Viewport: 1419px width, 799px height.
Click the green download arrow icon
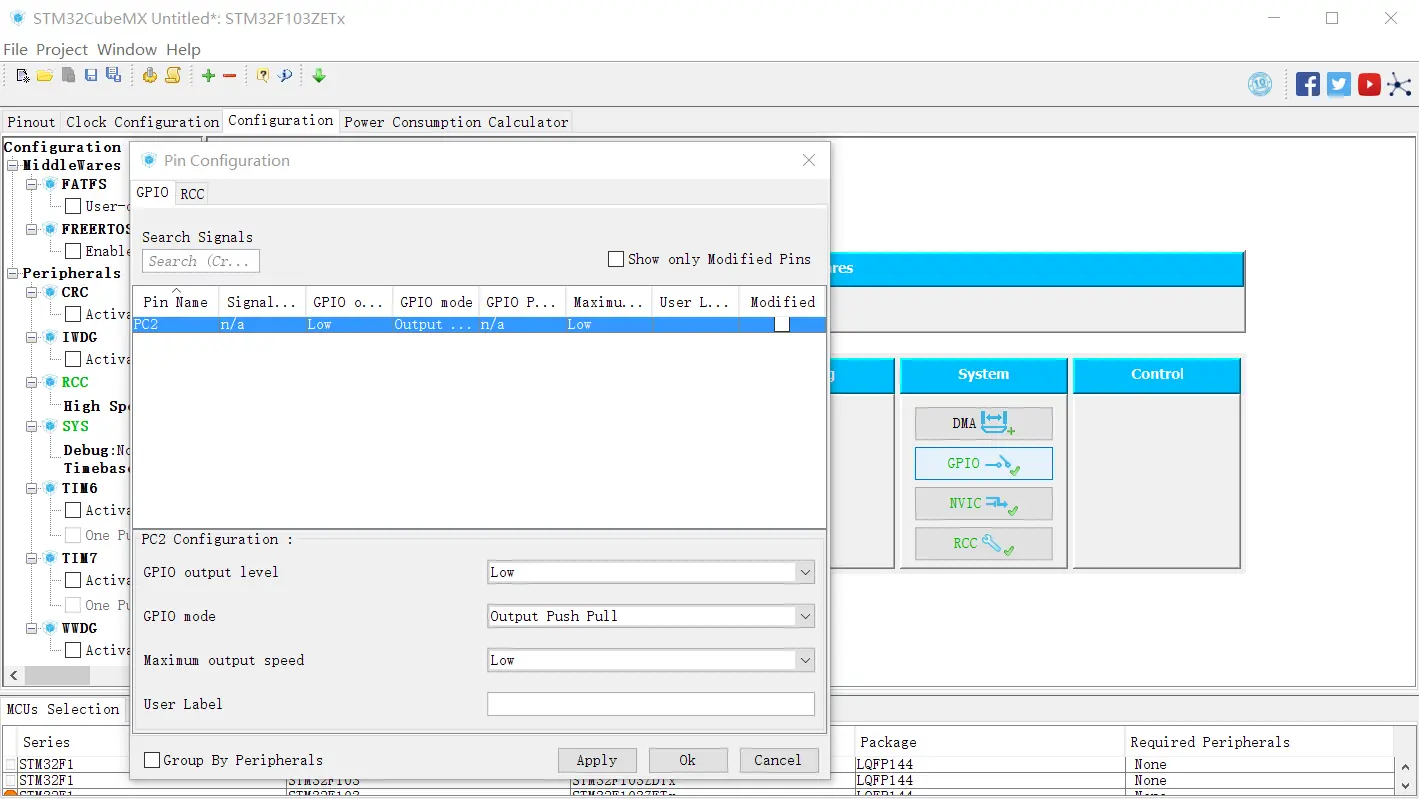pos(319,75)
